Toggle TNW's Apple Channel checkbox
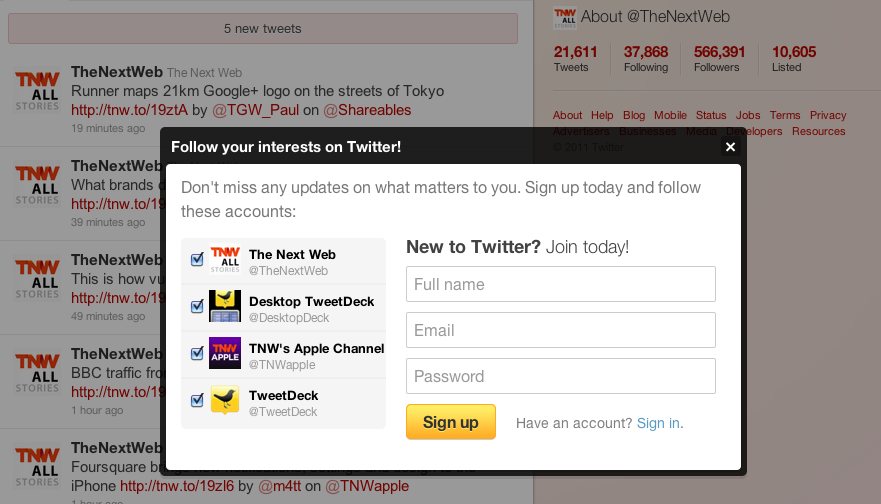The image size is (881, 504). 197,354
